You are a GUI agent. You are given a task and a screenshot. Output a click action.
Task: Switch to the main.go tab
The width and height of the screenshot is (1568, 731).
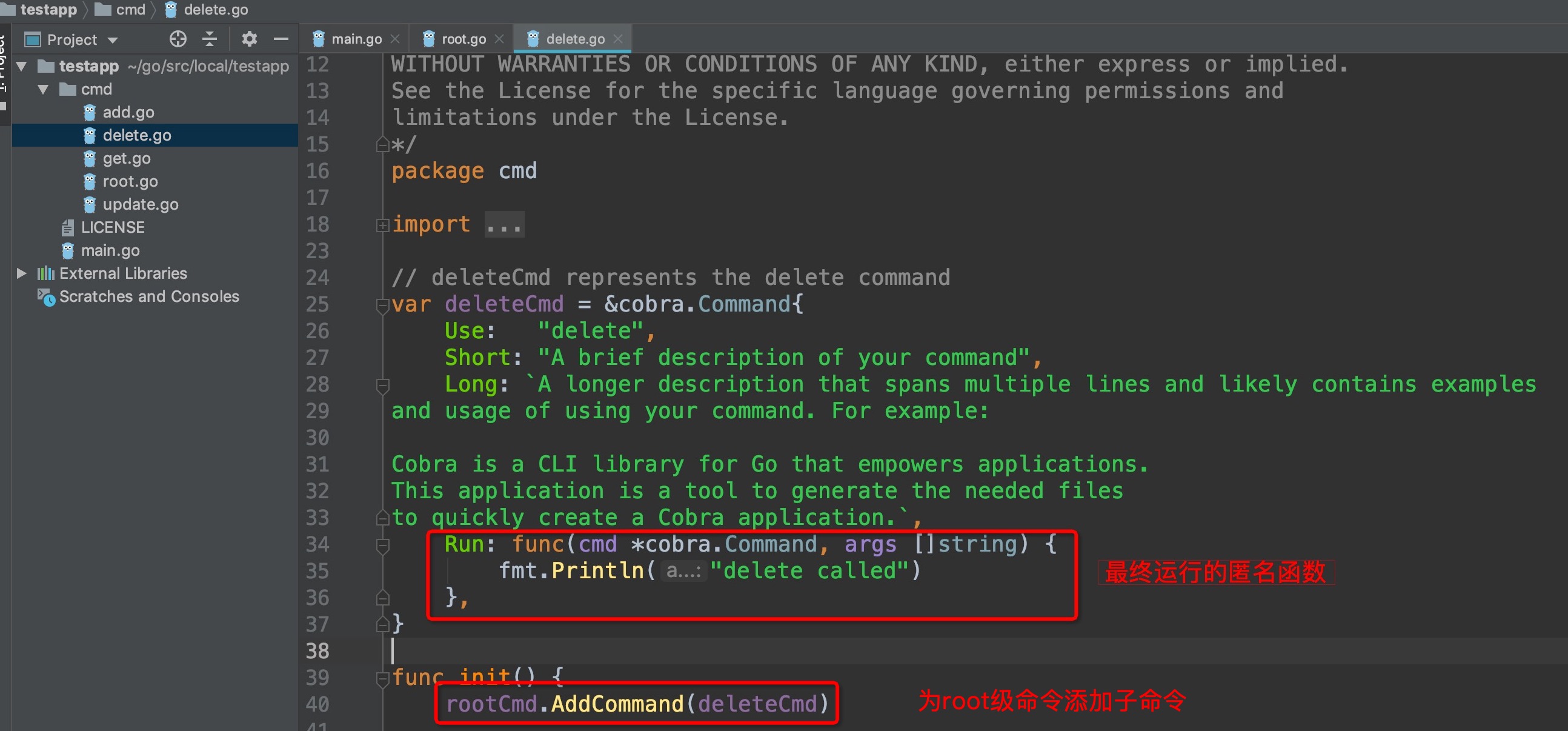pos(356,39)
